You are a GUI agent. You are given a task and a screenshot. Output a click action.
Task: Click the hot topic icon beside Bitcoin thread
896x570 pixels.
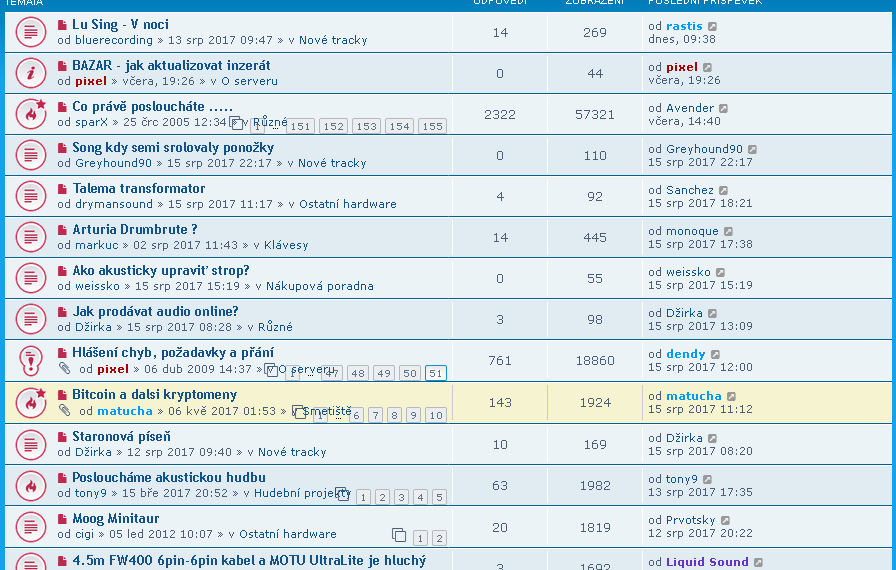31,401
